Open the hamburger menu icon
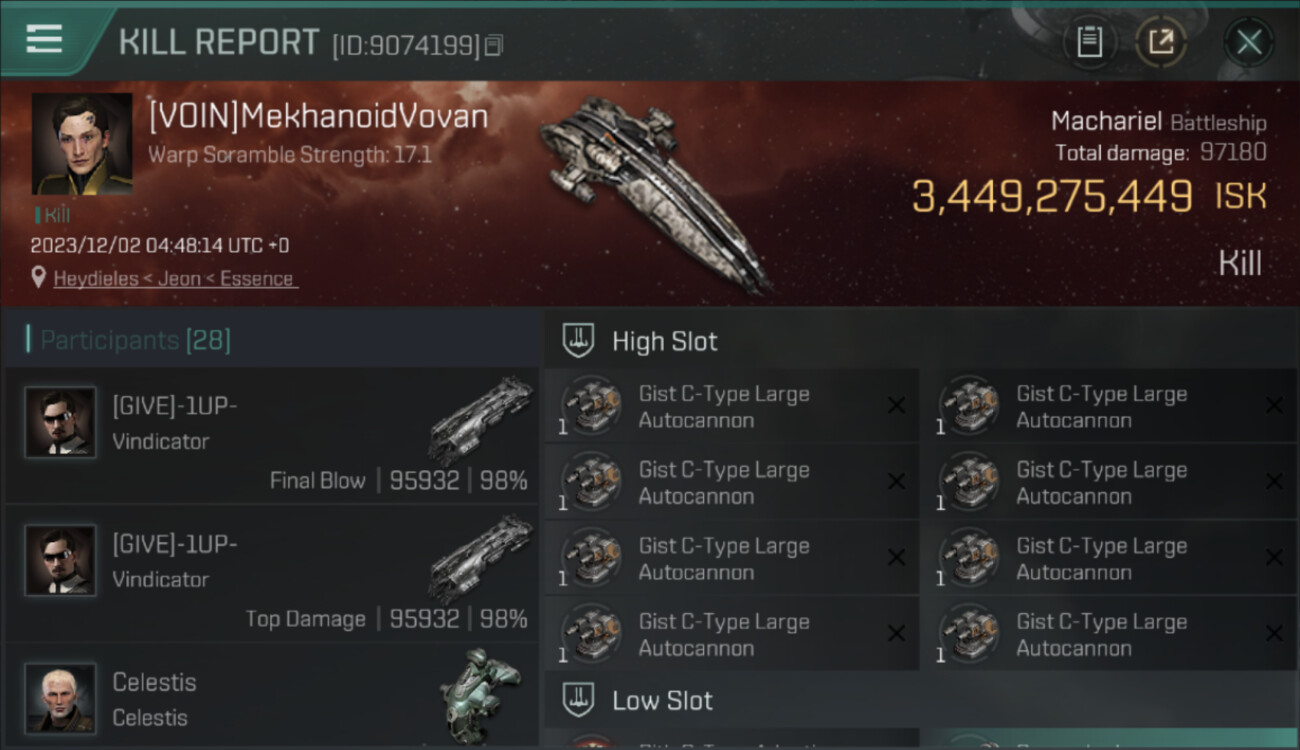1300x750 pixels. [x=44, y=39]
